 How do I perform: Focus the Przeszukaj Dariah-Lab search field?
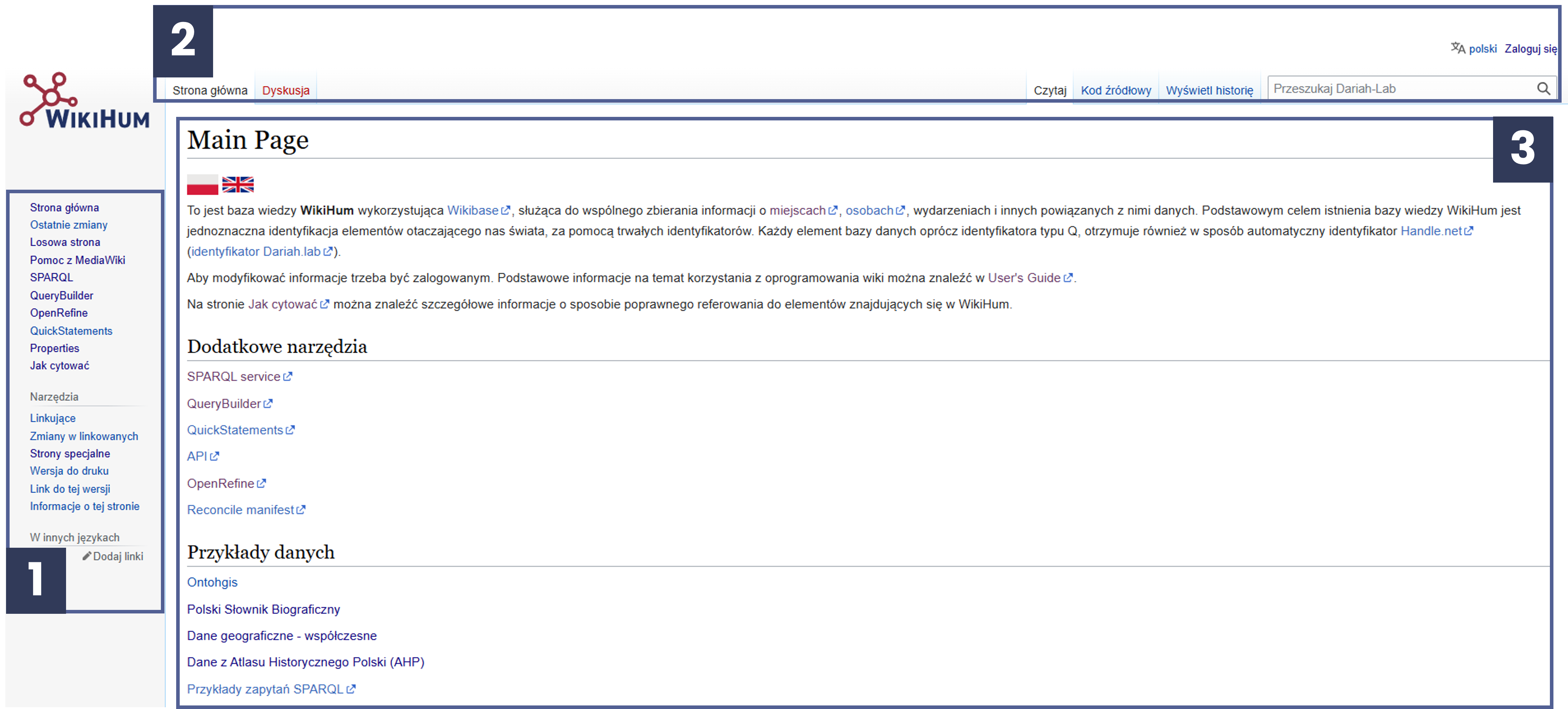[1400, 89]
